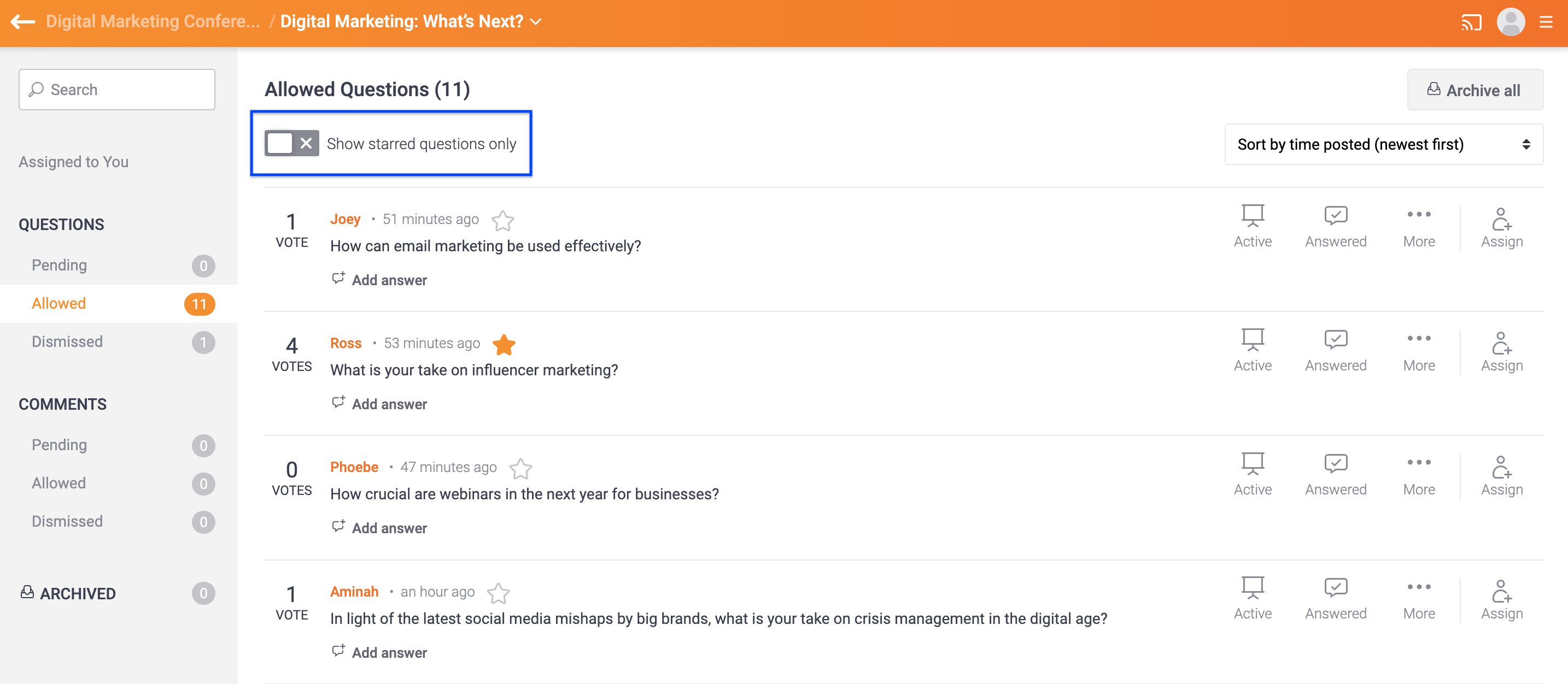Open the cast screen icon
This screenshot has width=1568, height=684.
[x=1471, y=22]
